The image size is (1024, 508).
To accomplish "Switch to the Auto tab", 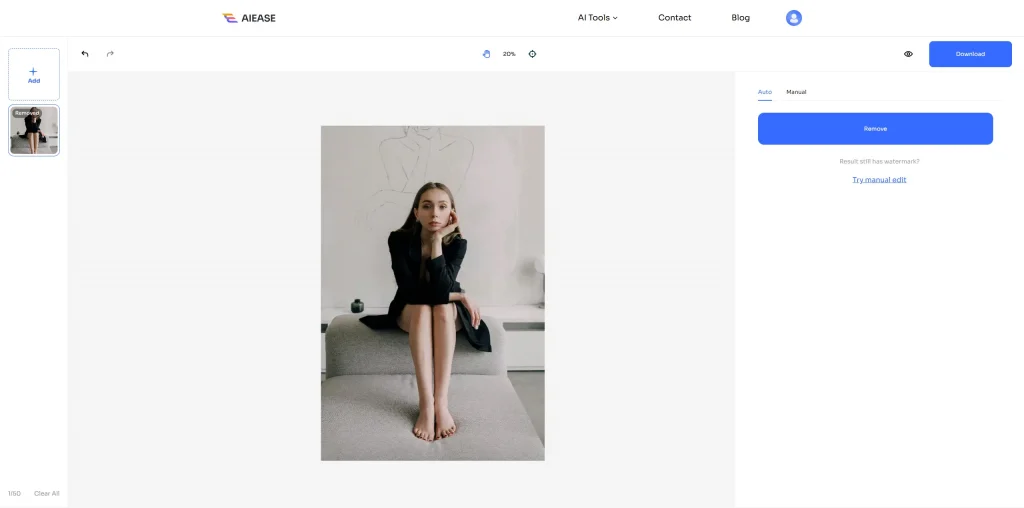I will click(764, 92).
